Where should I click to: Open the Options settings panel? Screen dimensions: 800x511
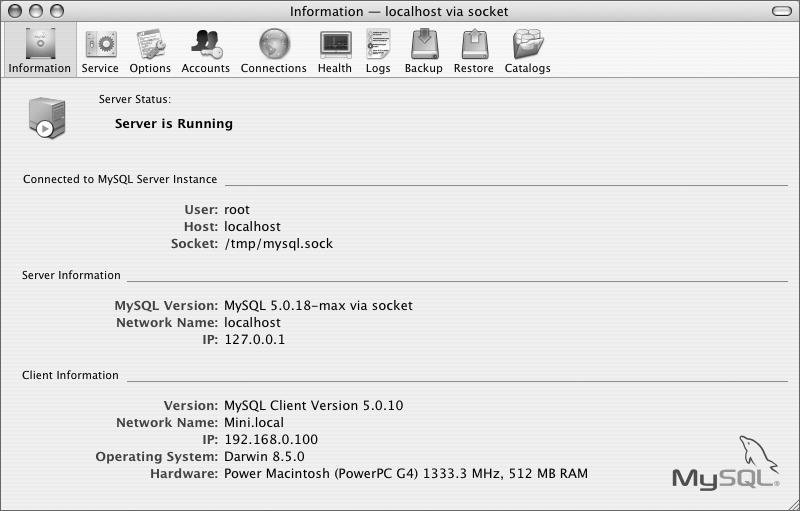click(x=150, y=49)
